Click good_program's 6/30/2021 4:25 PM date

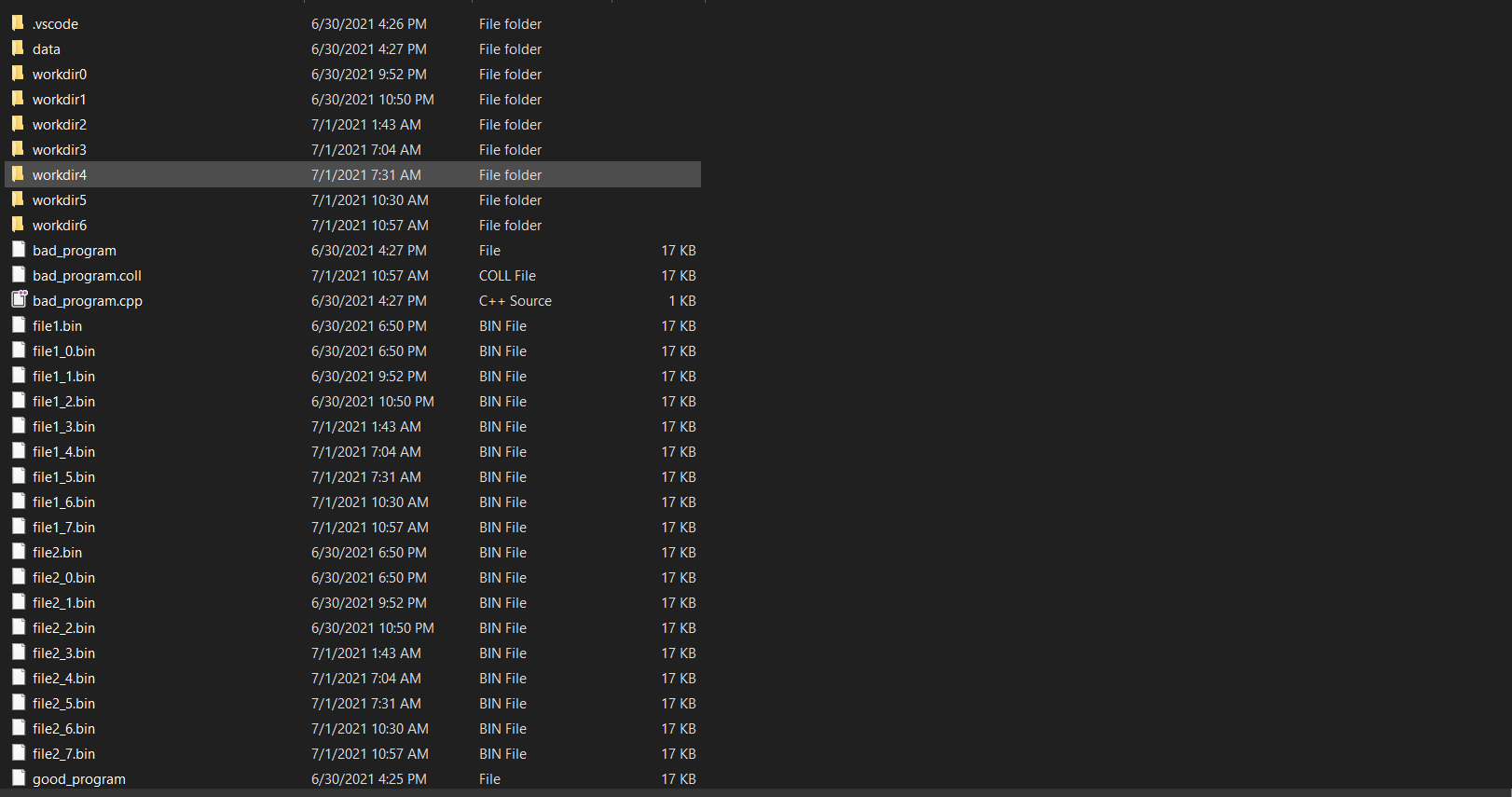coord(369,779)
